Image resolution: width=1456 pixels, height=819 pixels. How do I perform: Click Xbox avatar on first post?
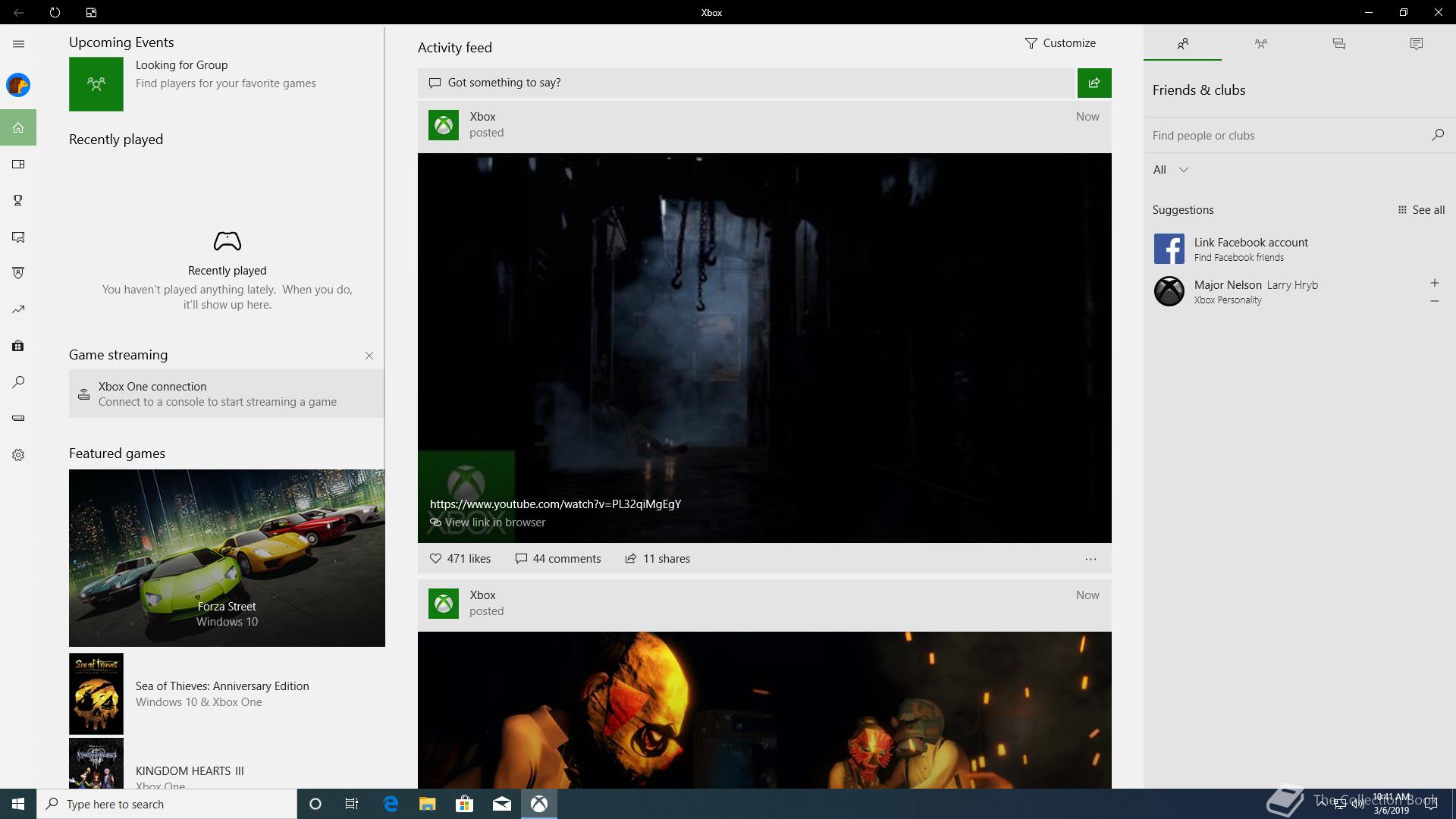444,125
